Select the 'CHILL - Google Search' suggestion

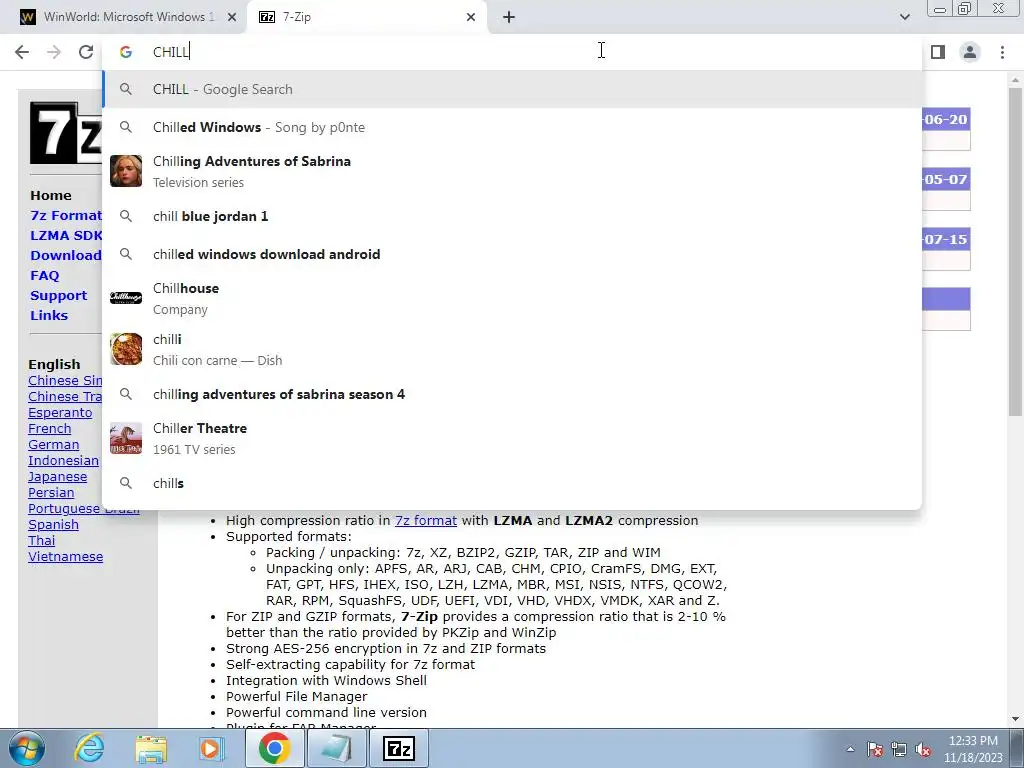tap(512, 89)
